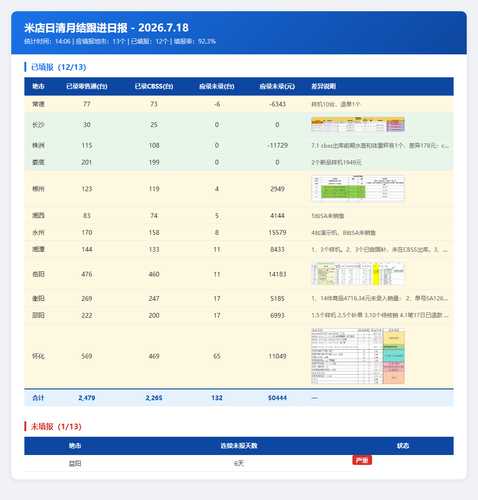Click the total amount 50444

pos(277,398)
